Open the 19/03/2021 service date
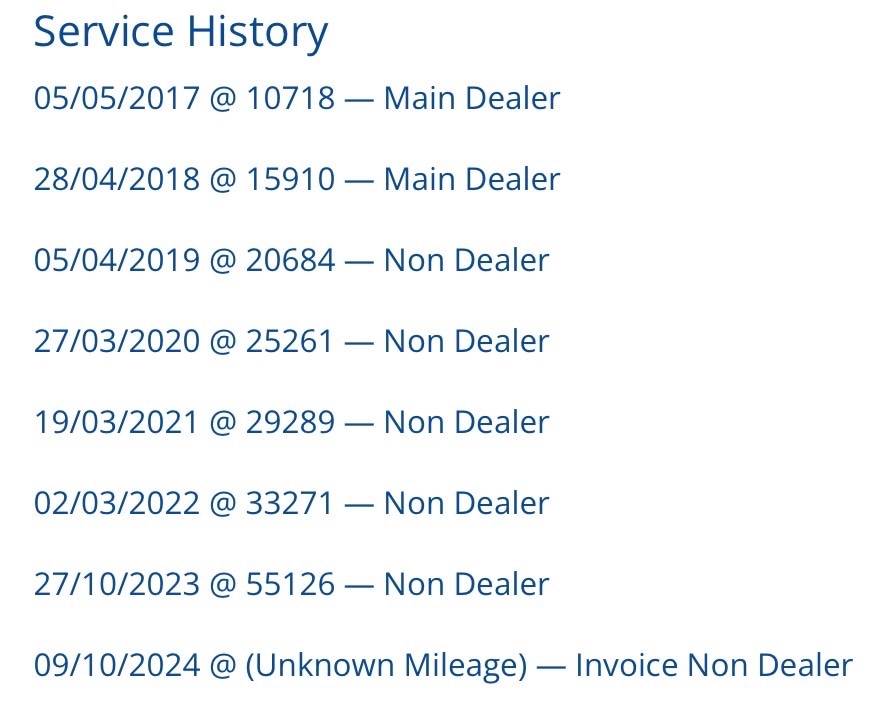Image resolution: width=872 pixels, height=709 pixels. [116, 423]
